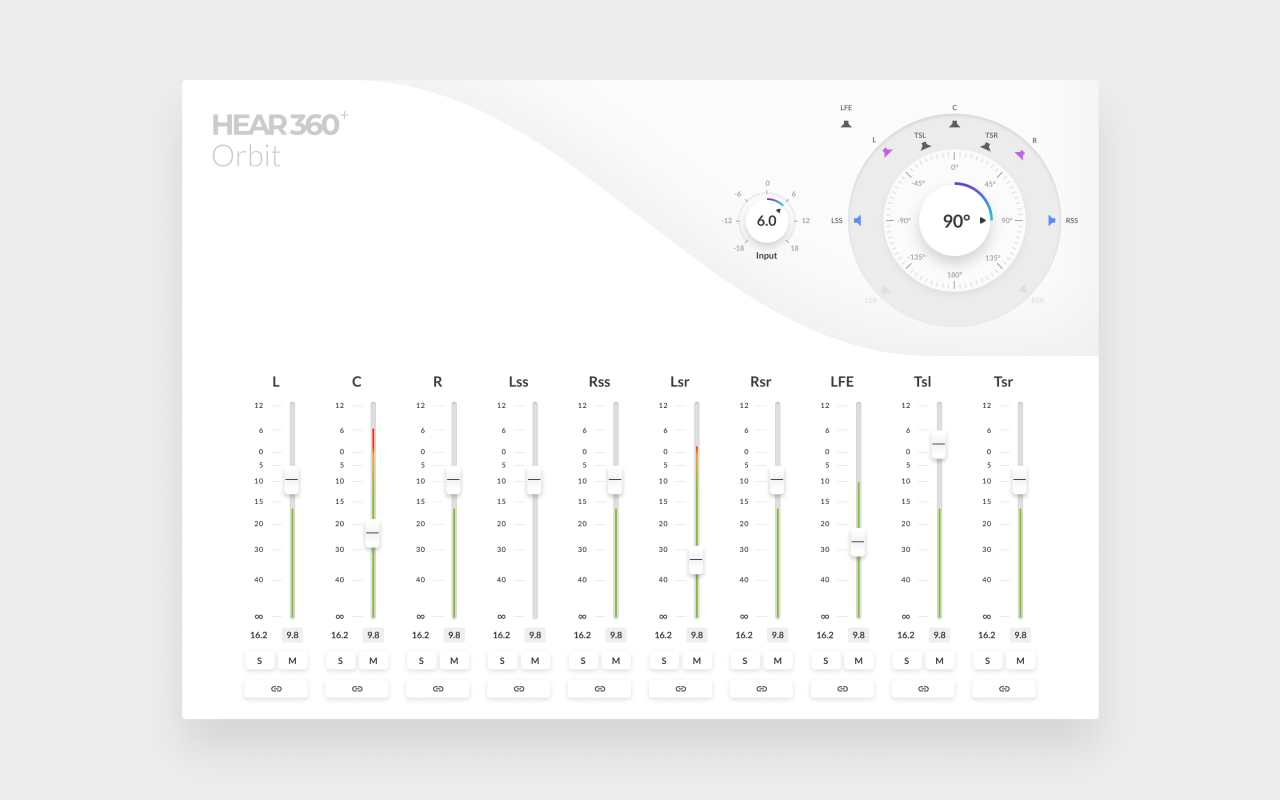1280x800 pixels.
Task: Click the purple L speaker icon
Action: 887,153
